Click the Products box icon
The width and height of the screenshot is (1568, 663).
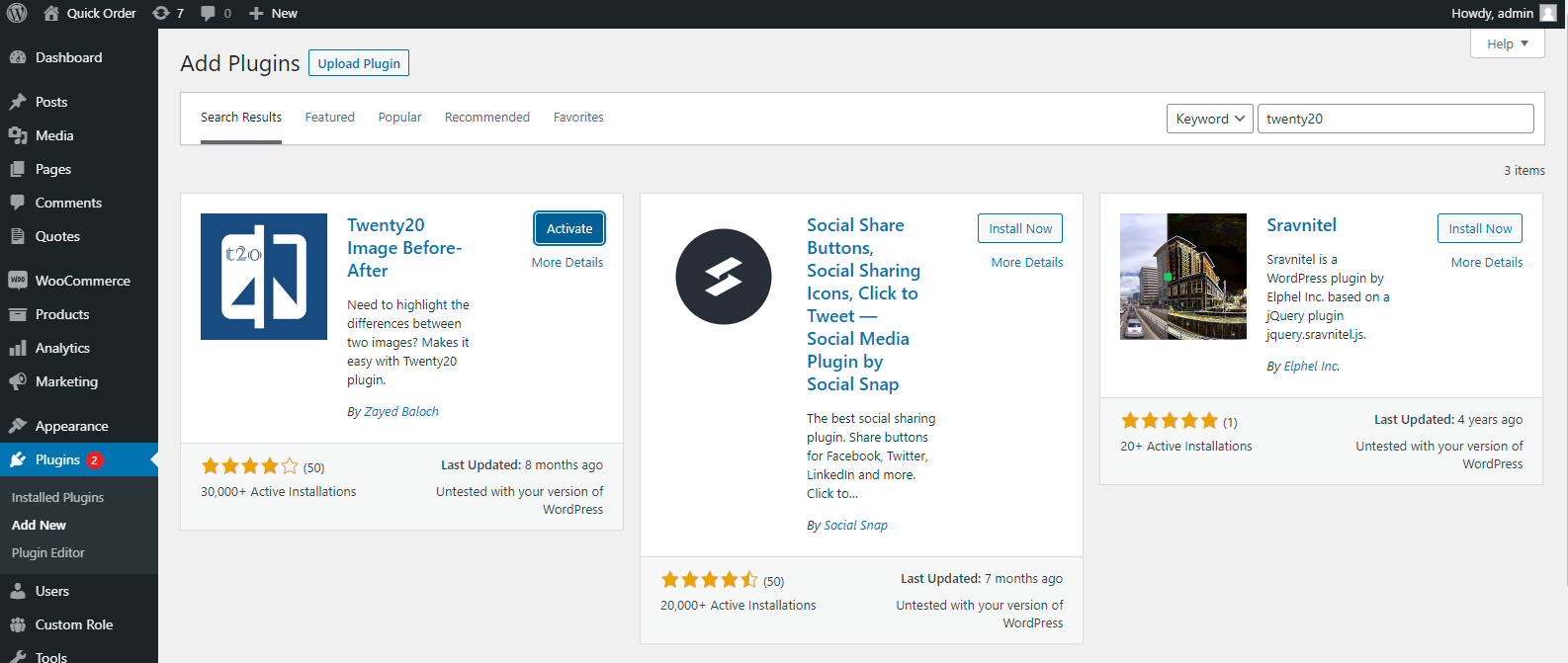tap(18, 314)
